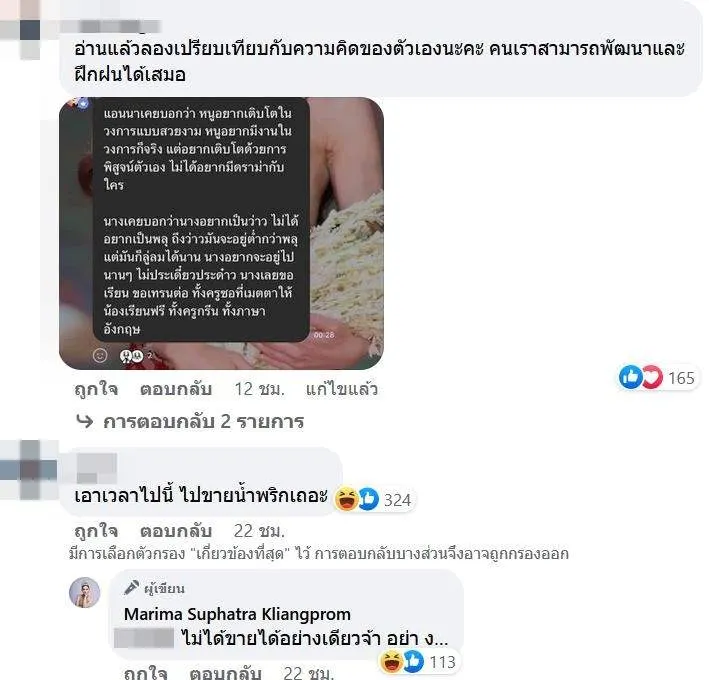Click the laughing emoji reaction beside 324
Screen dimensions: 709x680
tap(346, 499)
